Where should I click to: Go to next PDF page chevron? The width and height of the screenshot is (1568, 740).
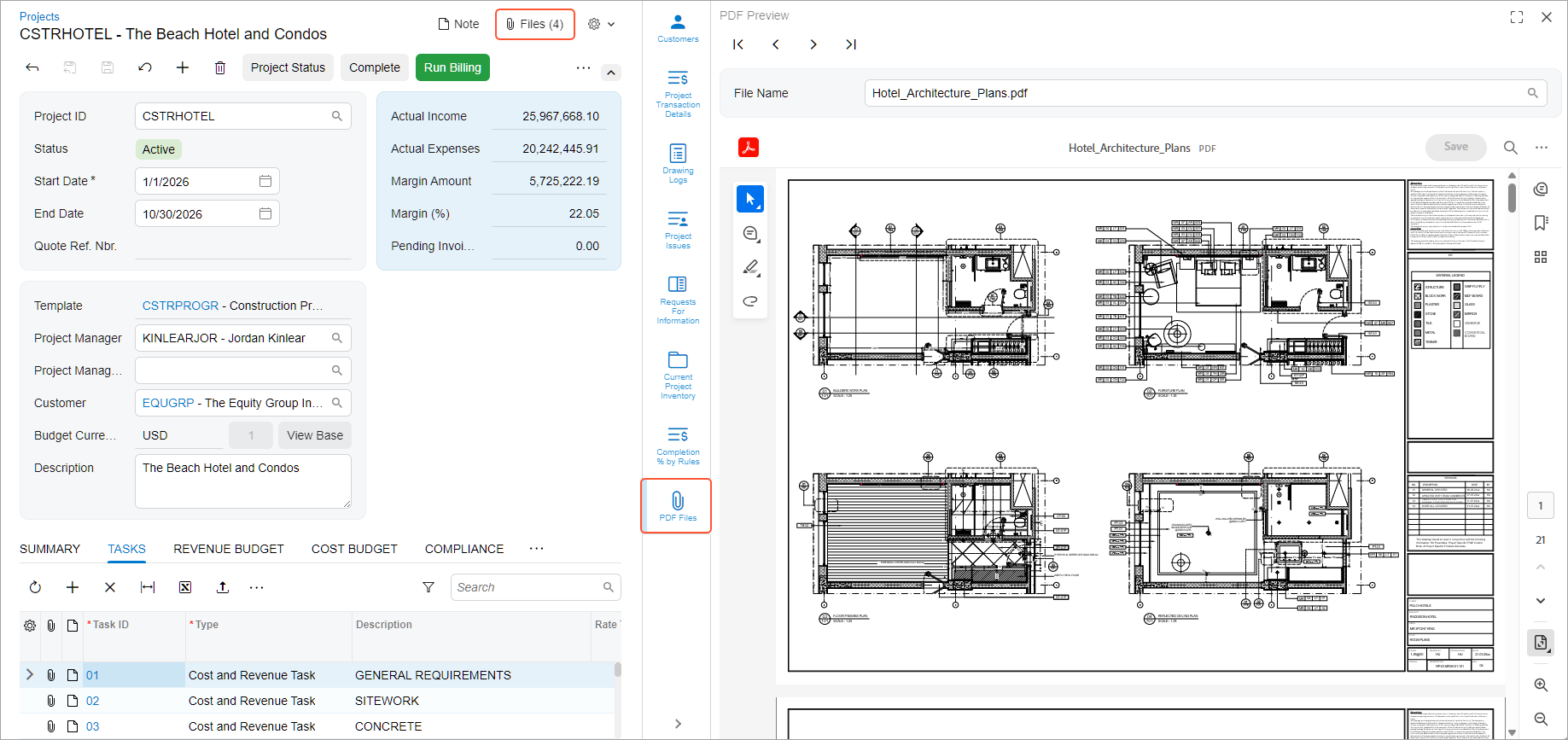1541,601
